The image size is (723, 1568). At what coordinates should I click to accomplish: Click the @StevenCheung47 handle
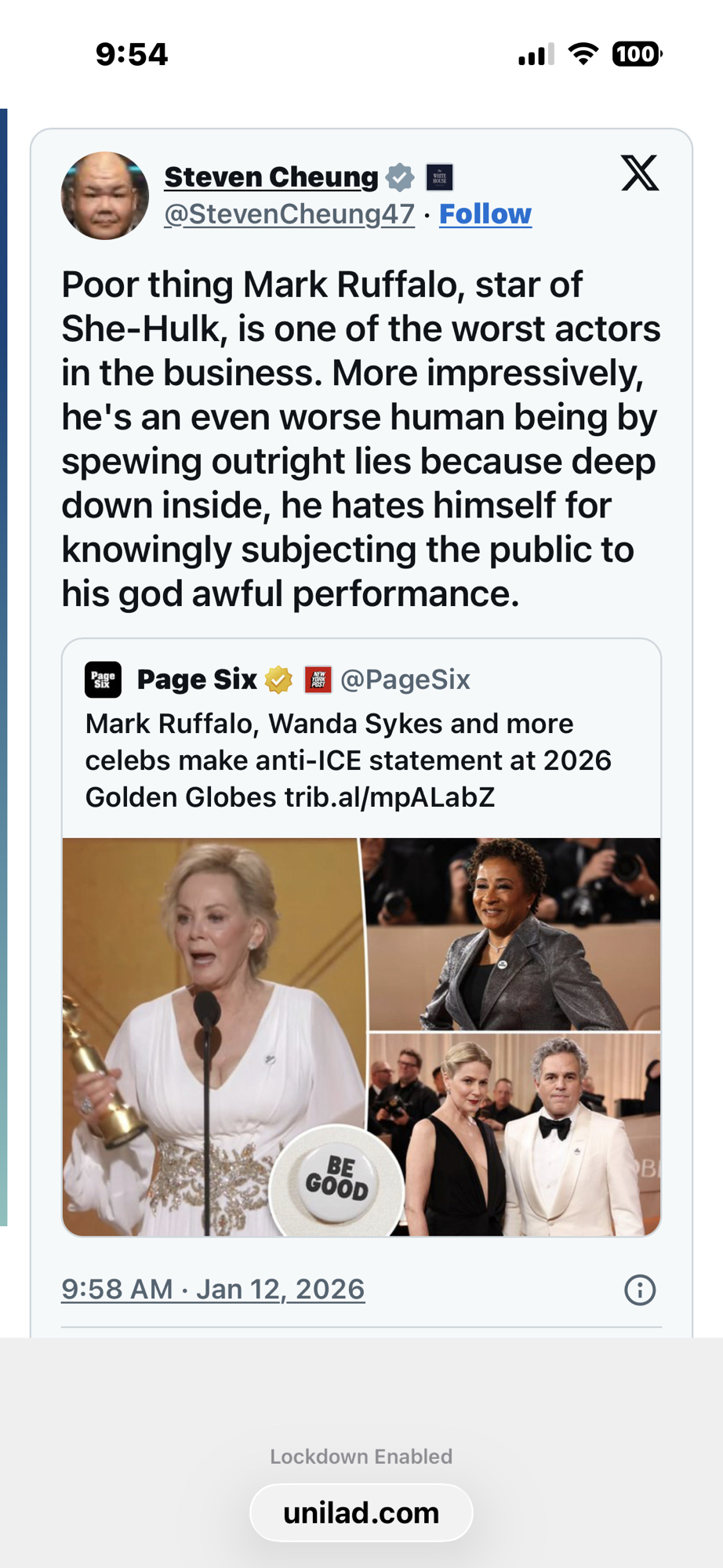coord(289,214)
